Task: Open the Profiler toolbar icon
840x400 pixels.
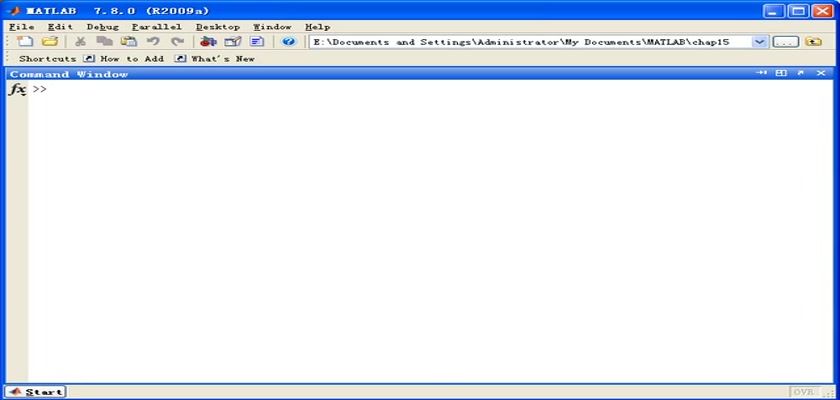Action: pos(257,41)
